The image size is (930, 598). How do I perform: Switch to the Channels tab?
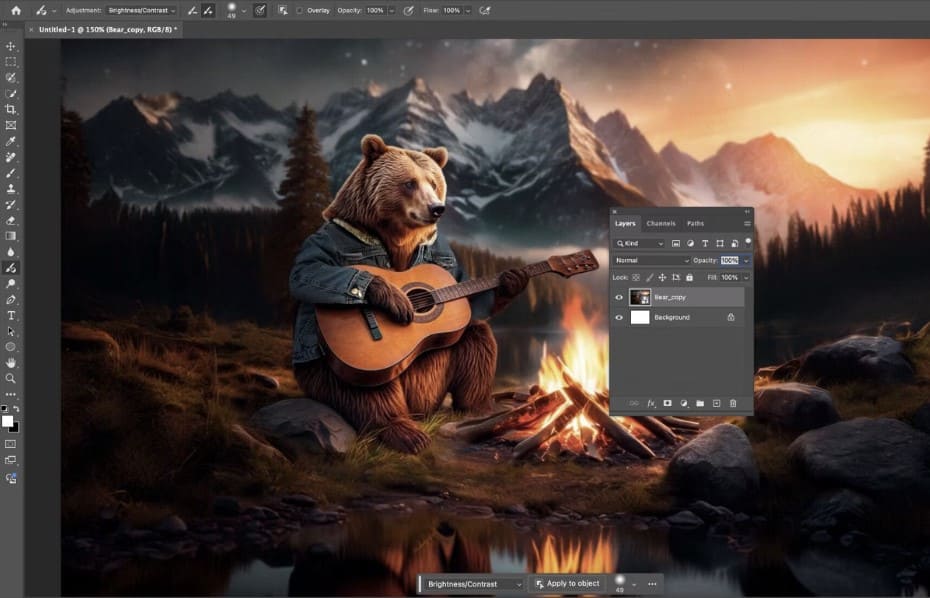click(x=661, y=223)
